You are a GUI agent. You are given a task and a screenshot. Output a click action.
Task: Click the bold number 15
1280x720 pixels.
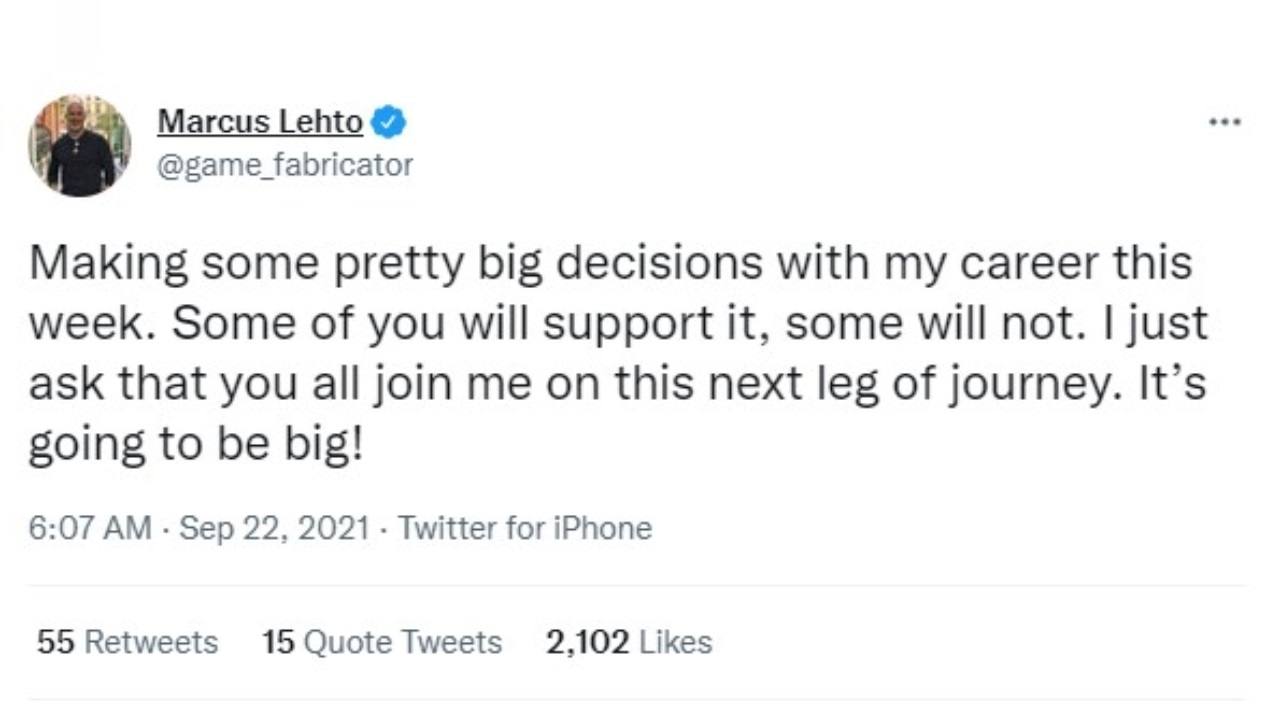277,642
